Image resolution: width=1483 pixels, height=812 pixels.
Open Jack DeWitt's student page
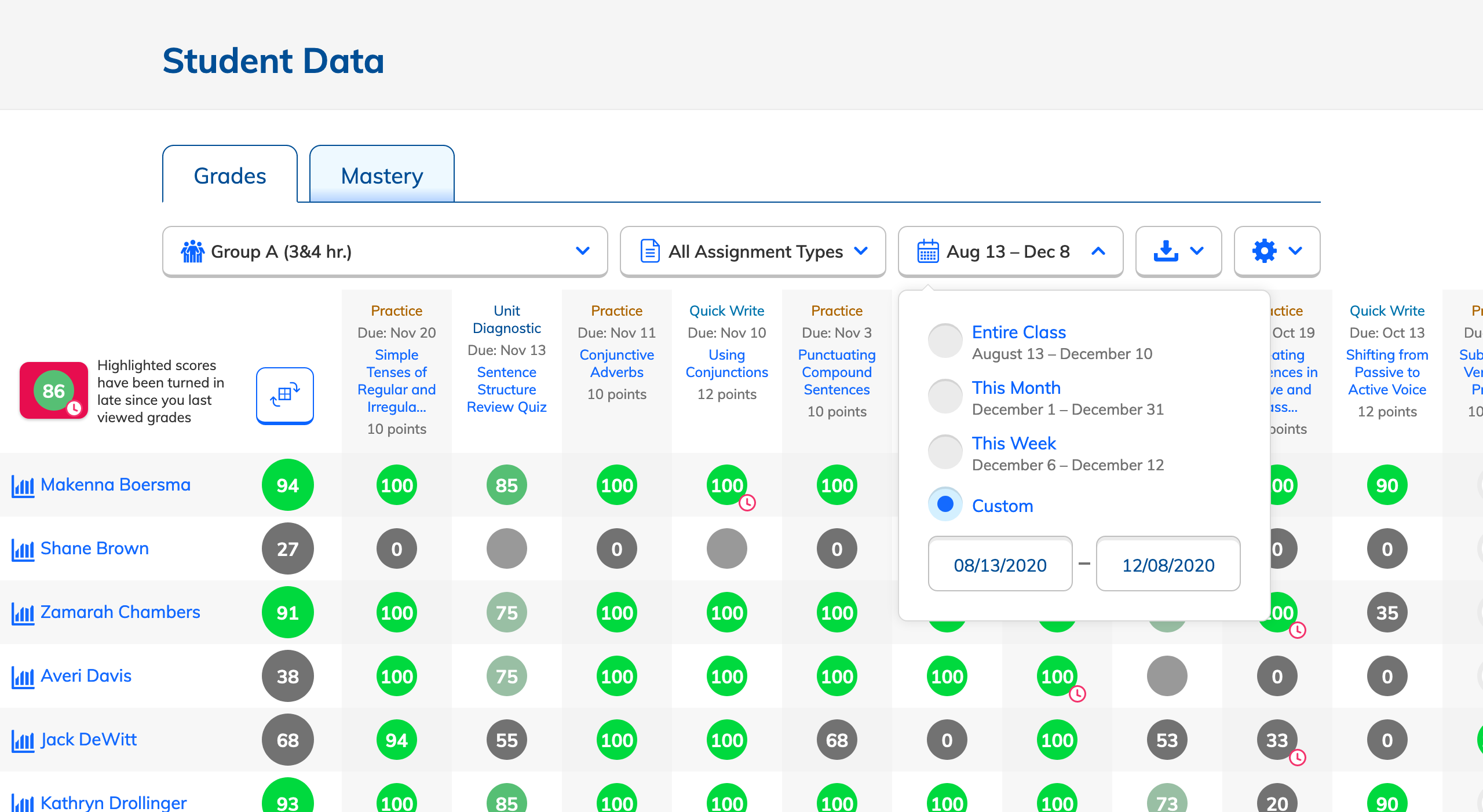[89, 740]
